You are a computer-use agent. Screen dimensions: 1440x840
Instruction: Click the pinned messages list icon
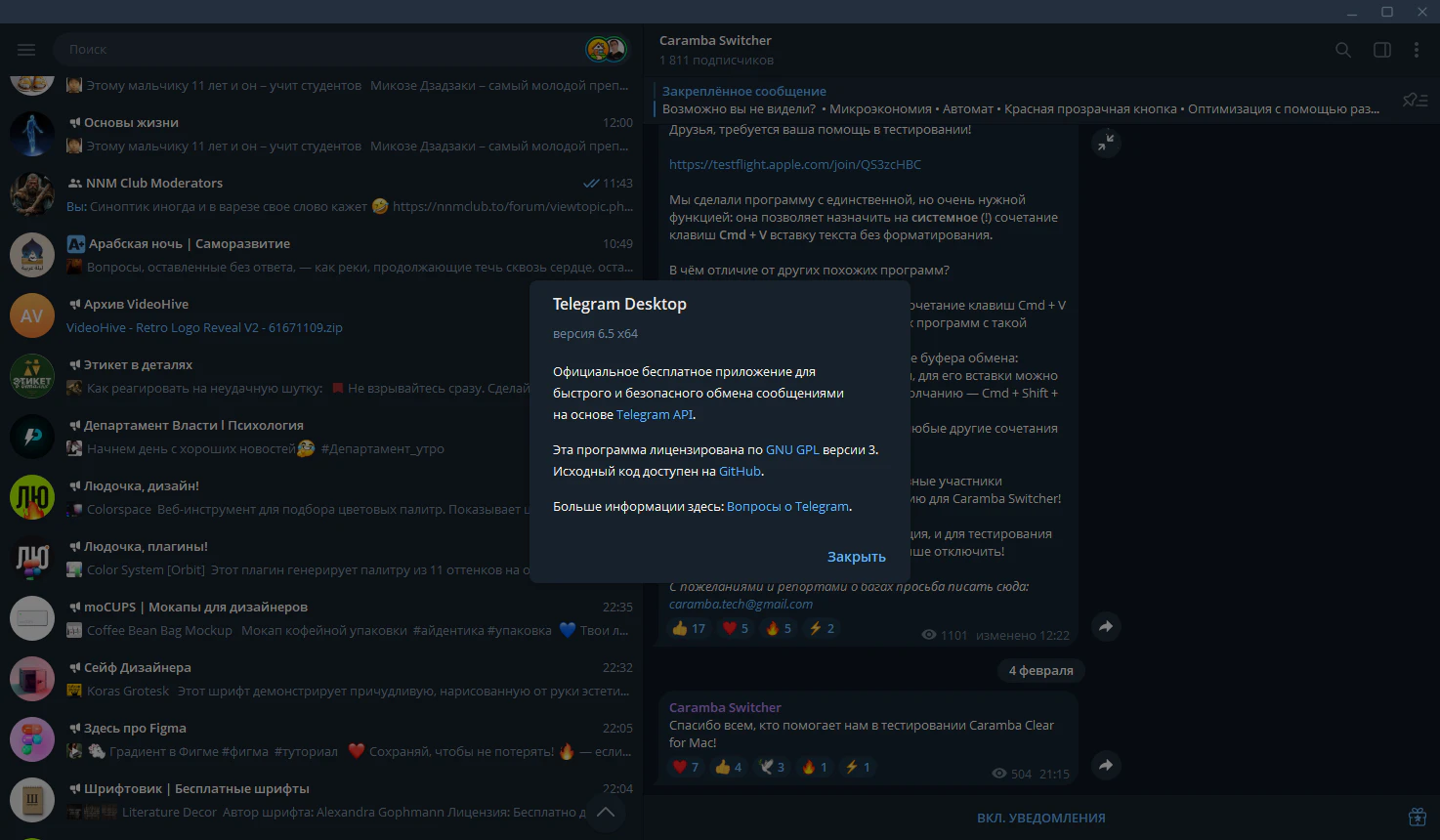point(1415,100)
